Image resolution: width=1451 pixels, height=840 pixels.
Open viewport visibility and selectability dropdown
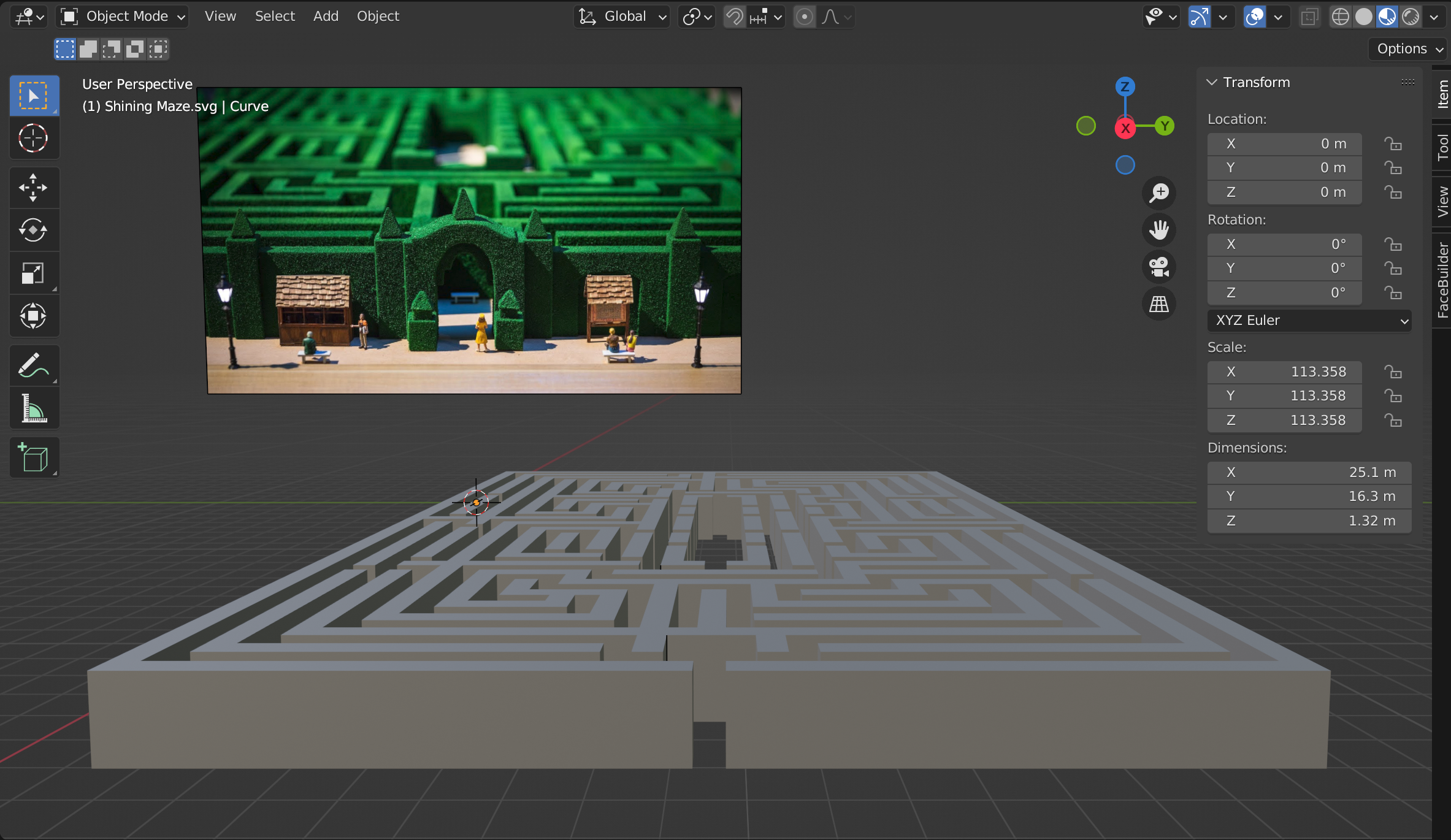pyautogui.click(x=1162, y=17)
